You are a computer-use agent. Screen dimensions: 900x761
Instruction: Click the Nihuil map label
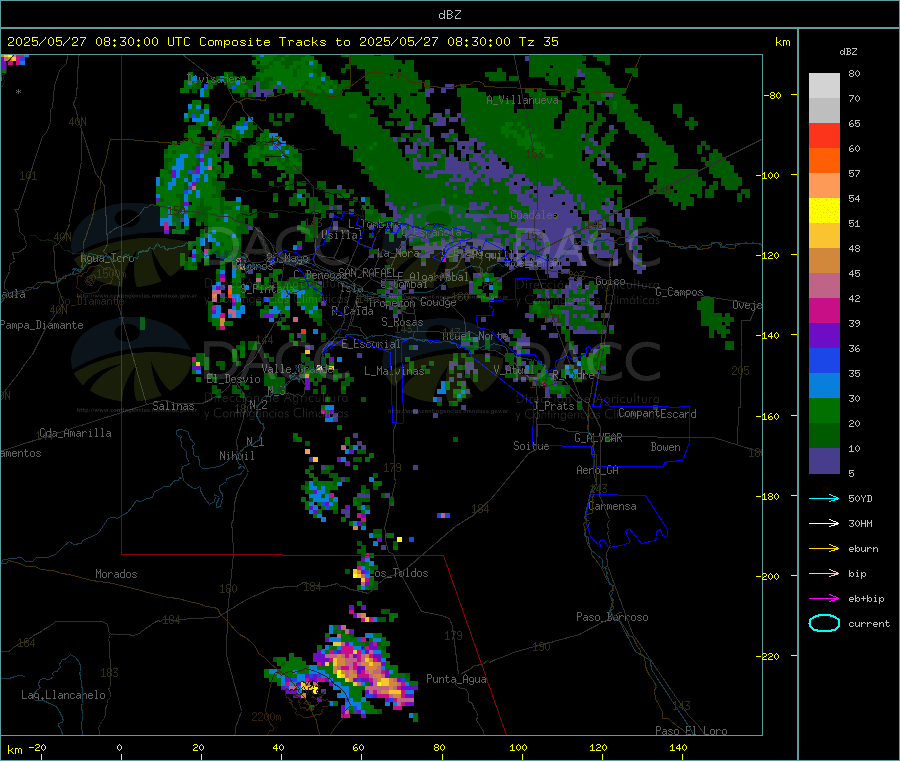click(x=236, y=456)
